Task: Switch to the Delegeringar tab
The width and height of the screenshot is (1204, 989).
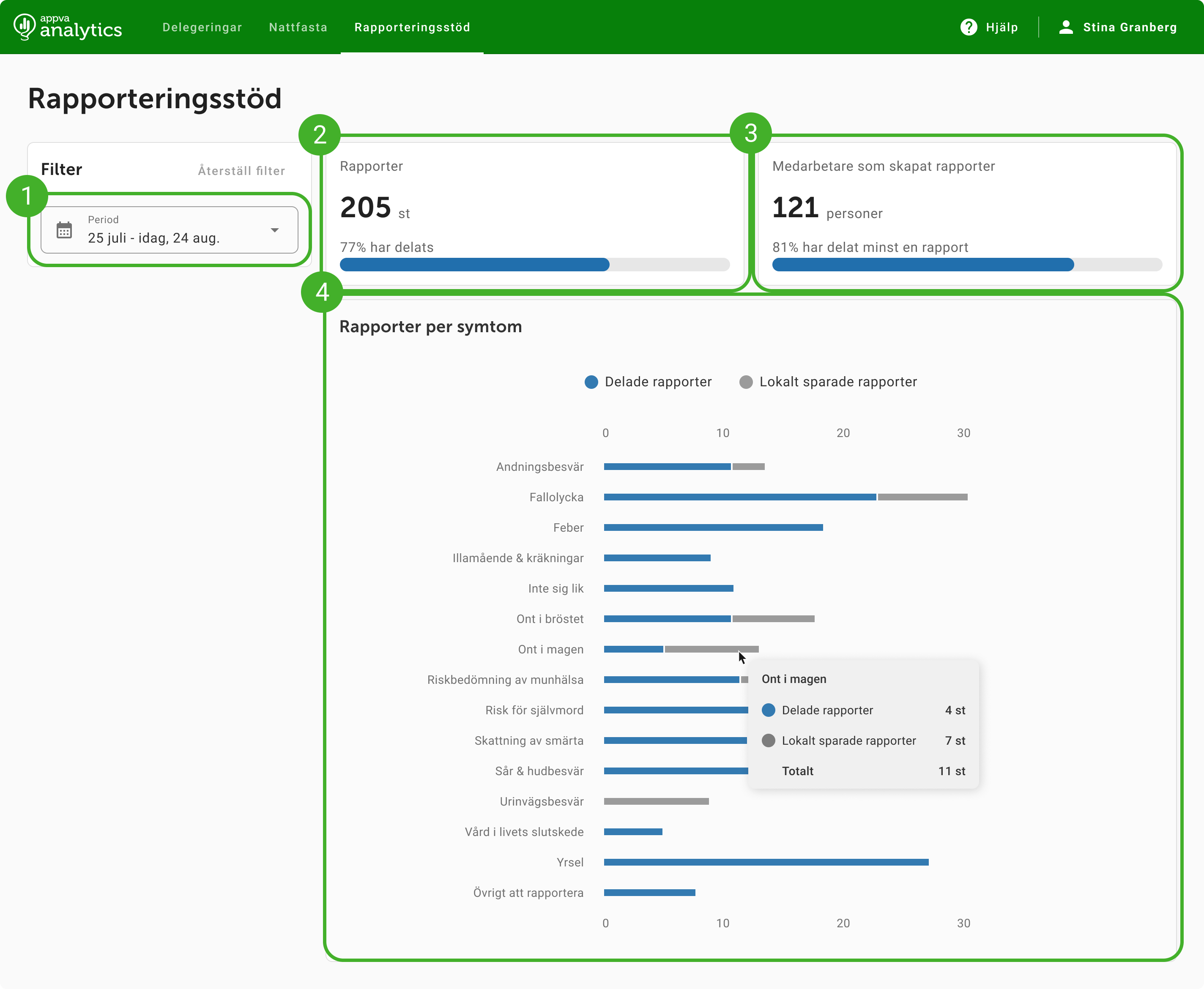Action: 202,27
